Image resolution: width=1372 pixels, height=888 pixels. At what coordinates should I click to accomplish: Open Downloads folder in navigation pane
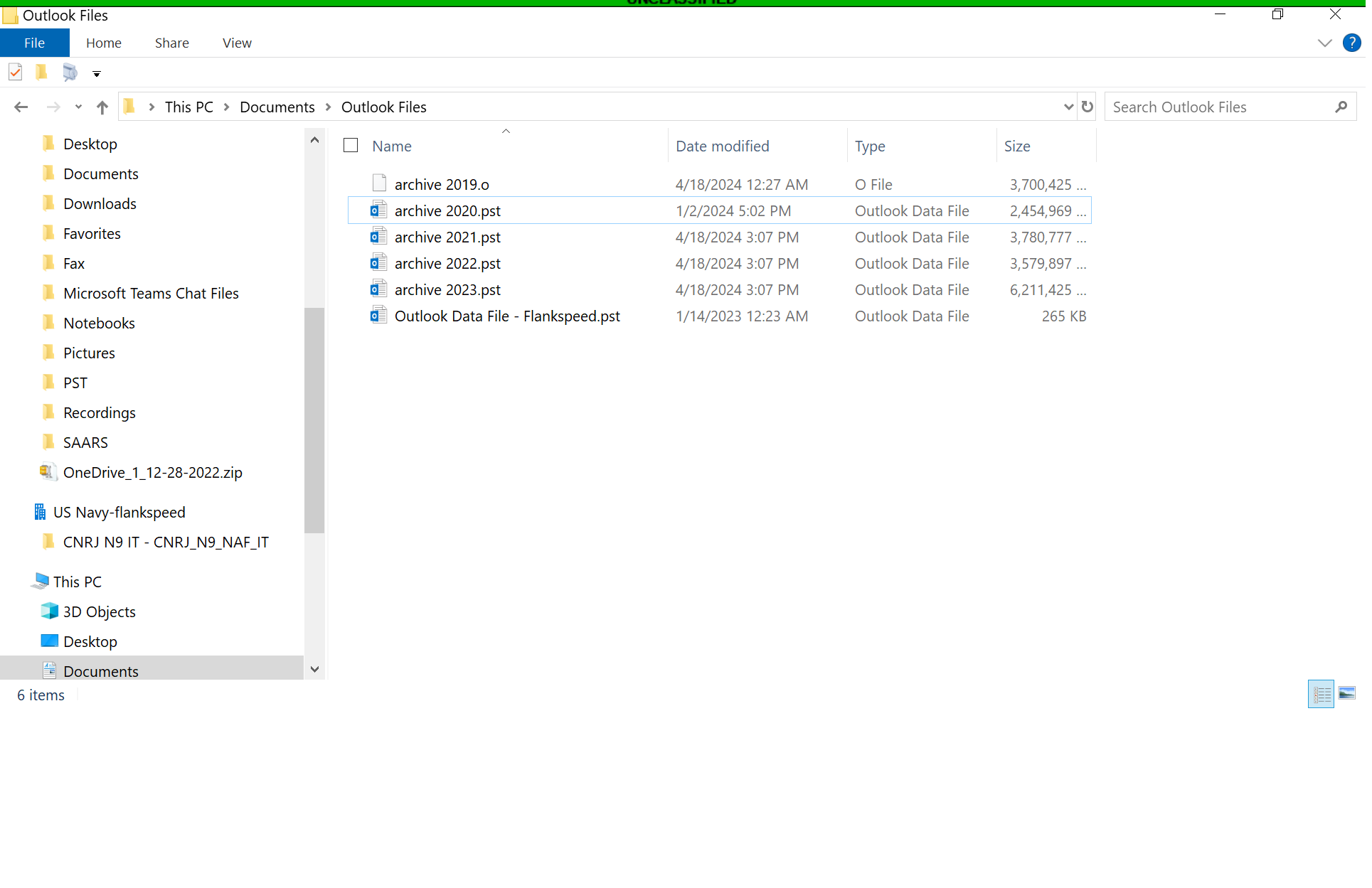pyautogui.click(x=100, y=204)
